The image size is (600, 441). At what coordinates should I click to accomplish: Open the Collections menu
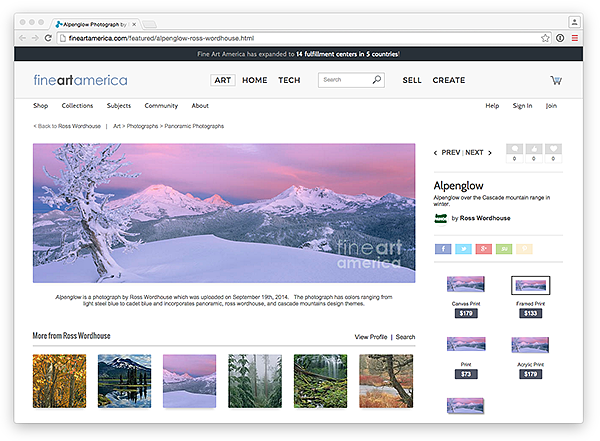click(77, 105)
